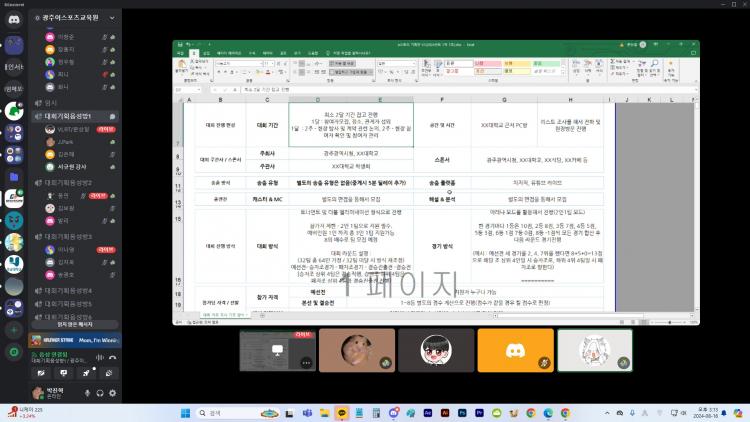Screen dimensions: 750x422
Task: Click the 읽지 않은 메시지 button
Action: [x=75, y=324]
